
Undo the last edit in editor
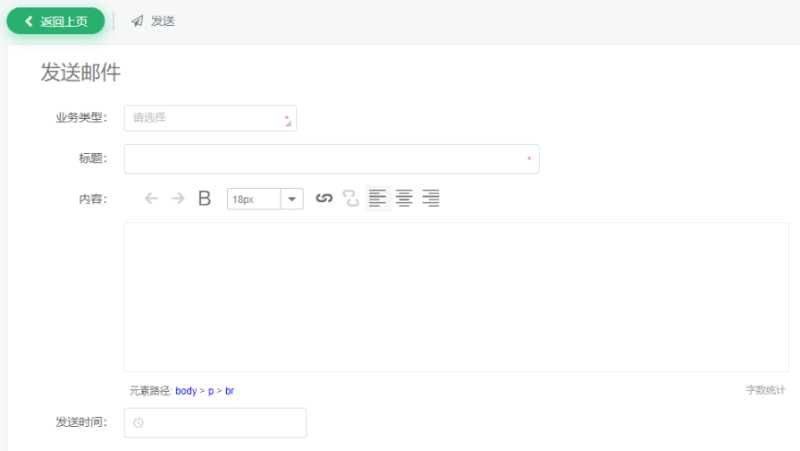click(152, 199)
